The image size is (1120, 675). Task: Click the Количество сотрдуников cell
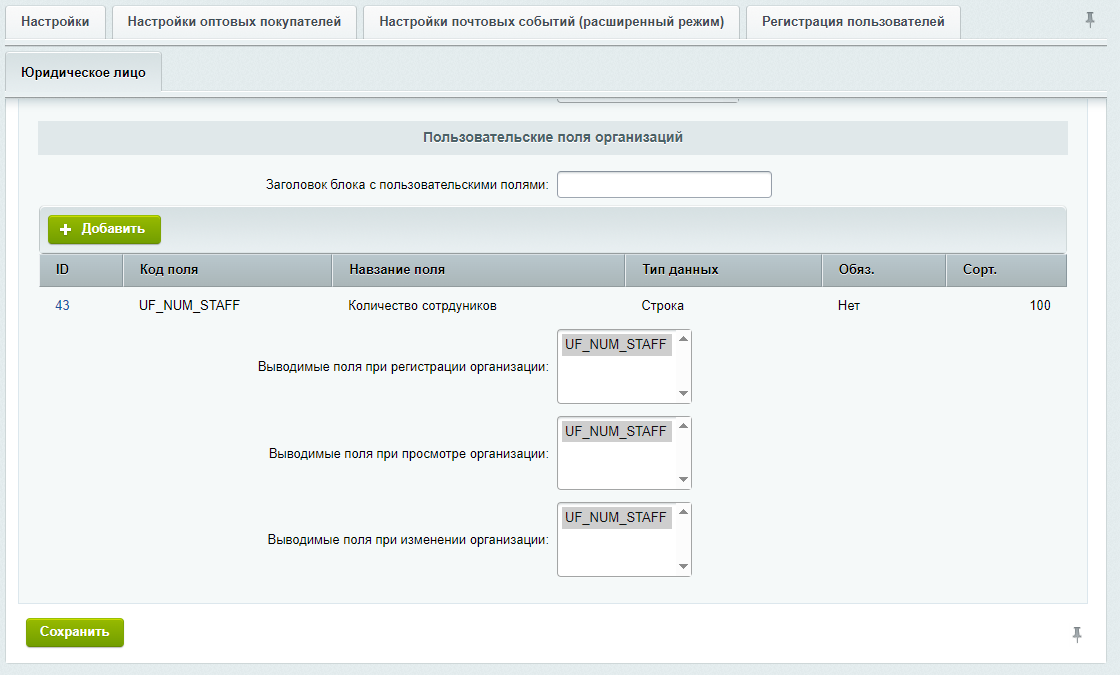pyautogui.click(x=422, y=306)
